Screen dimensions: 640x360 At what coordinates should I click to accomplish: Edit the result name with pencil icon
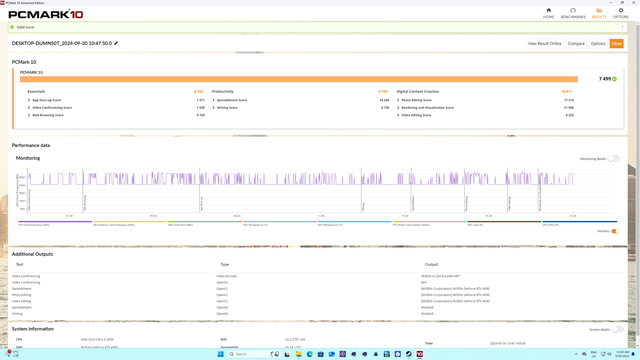[116, 43]
